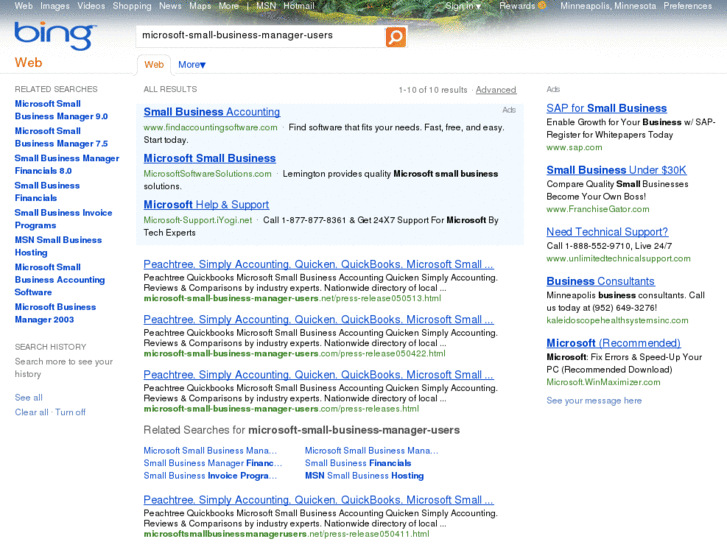This screenshot has width=727, height=545.
Task: Select related search Business Manager 9.0
Action: point(61,110)
